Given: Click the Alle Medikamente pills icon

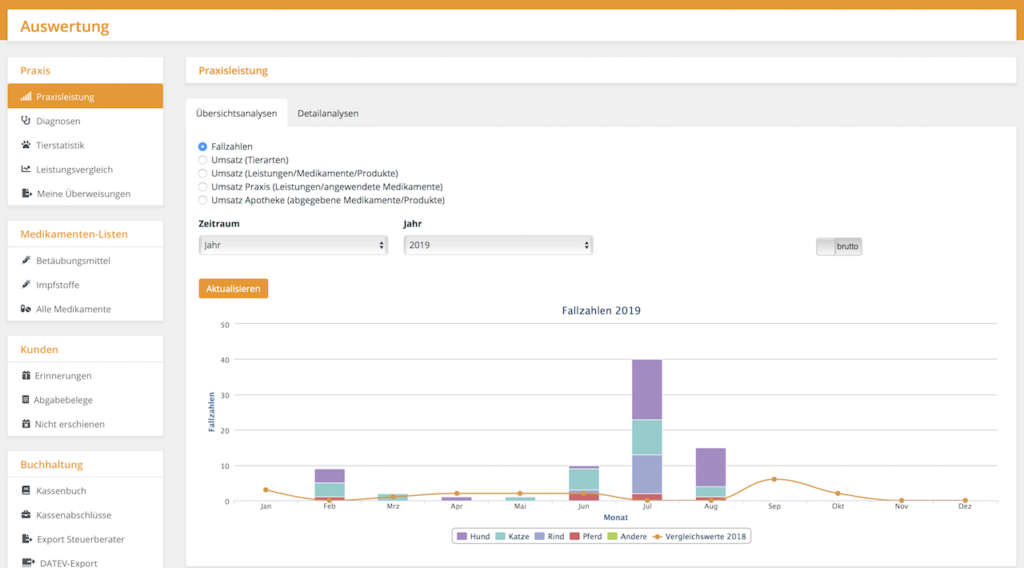Looking at the screenshot, I should click(x=26, y=309).
